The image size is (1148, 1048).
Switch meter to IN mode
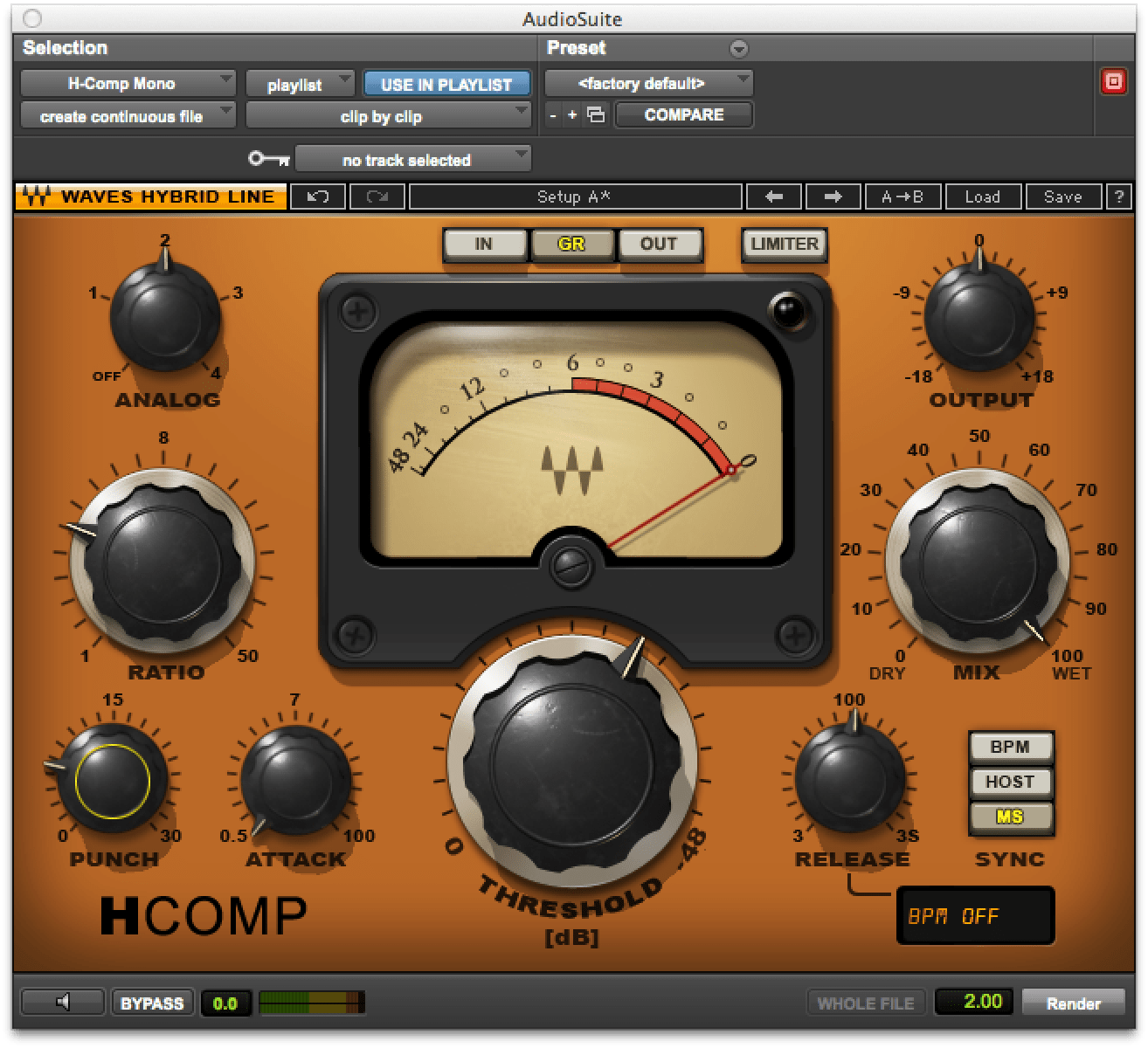click(x=484, y=245)
